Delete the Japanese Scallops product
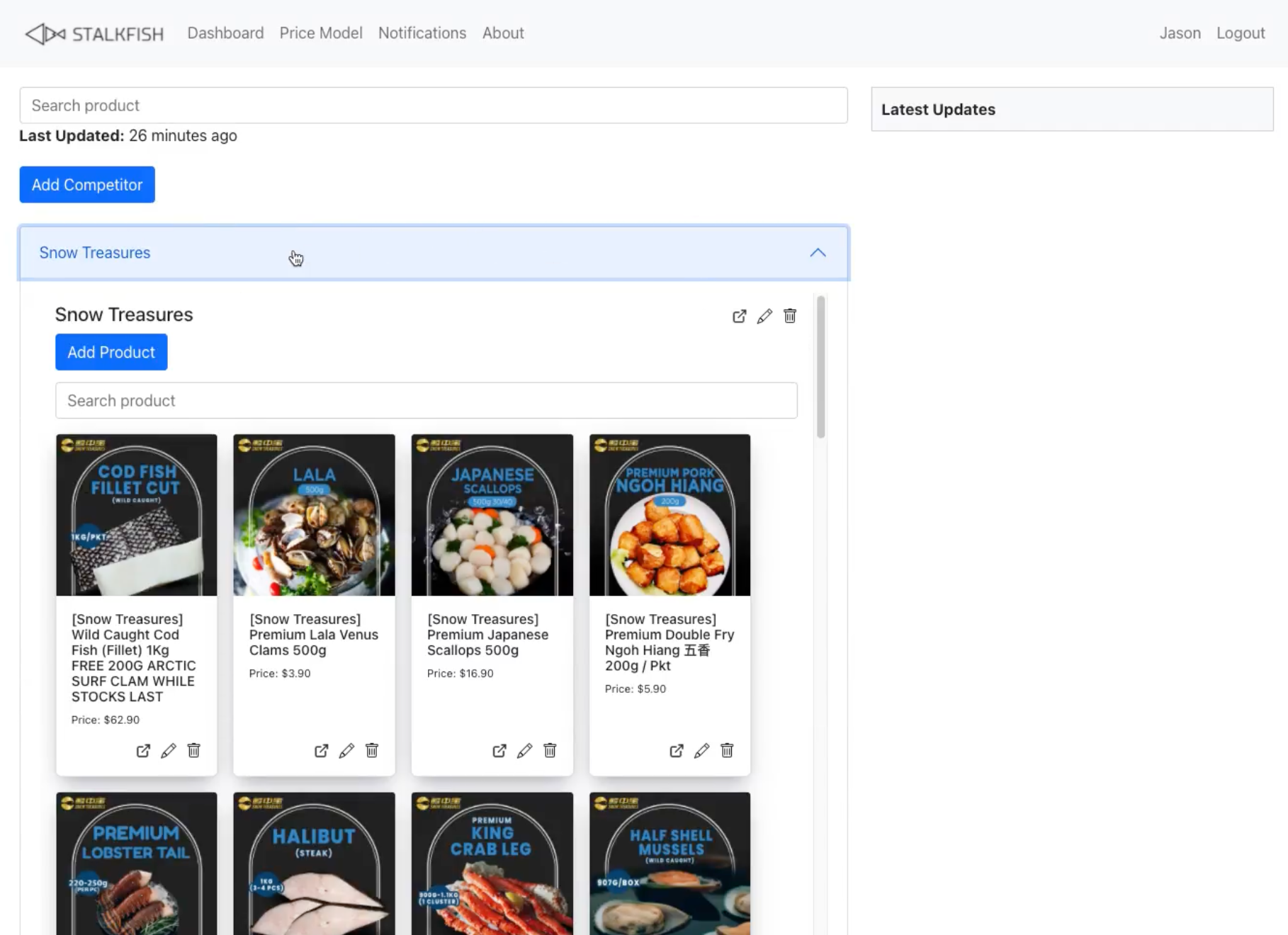Image resolution: width=1288 pixels, height=935 pixels. pos(550,750)
